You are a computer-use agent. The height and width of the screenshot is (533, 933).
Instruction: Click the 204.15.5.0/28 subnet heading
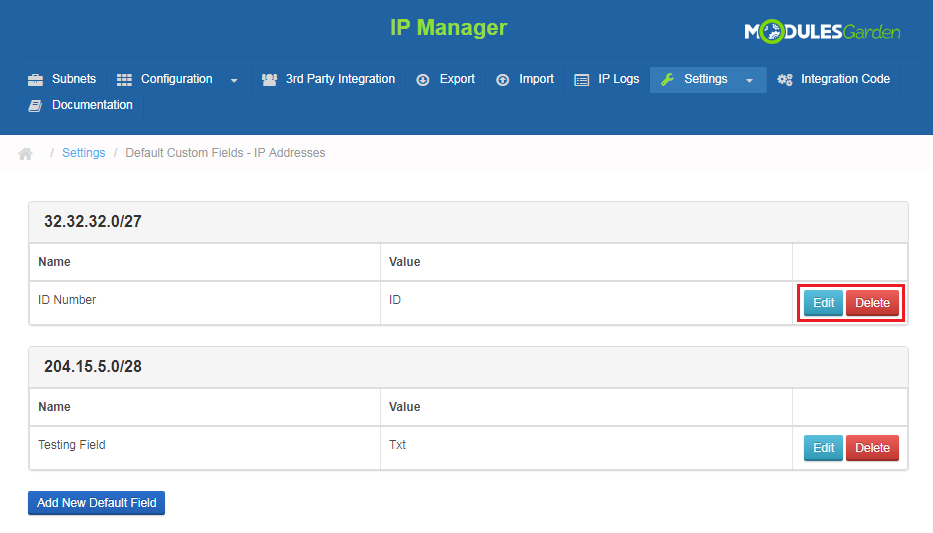coord(93,366)
